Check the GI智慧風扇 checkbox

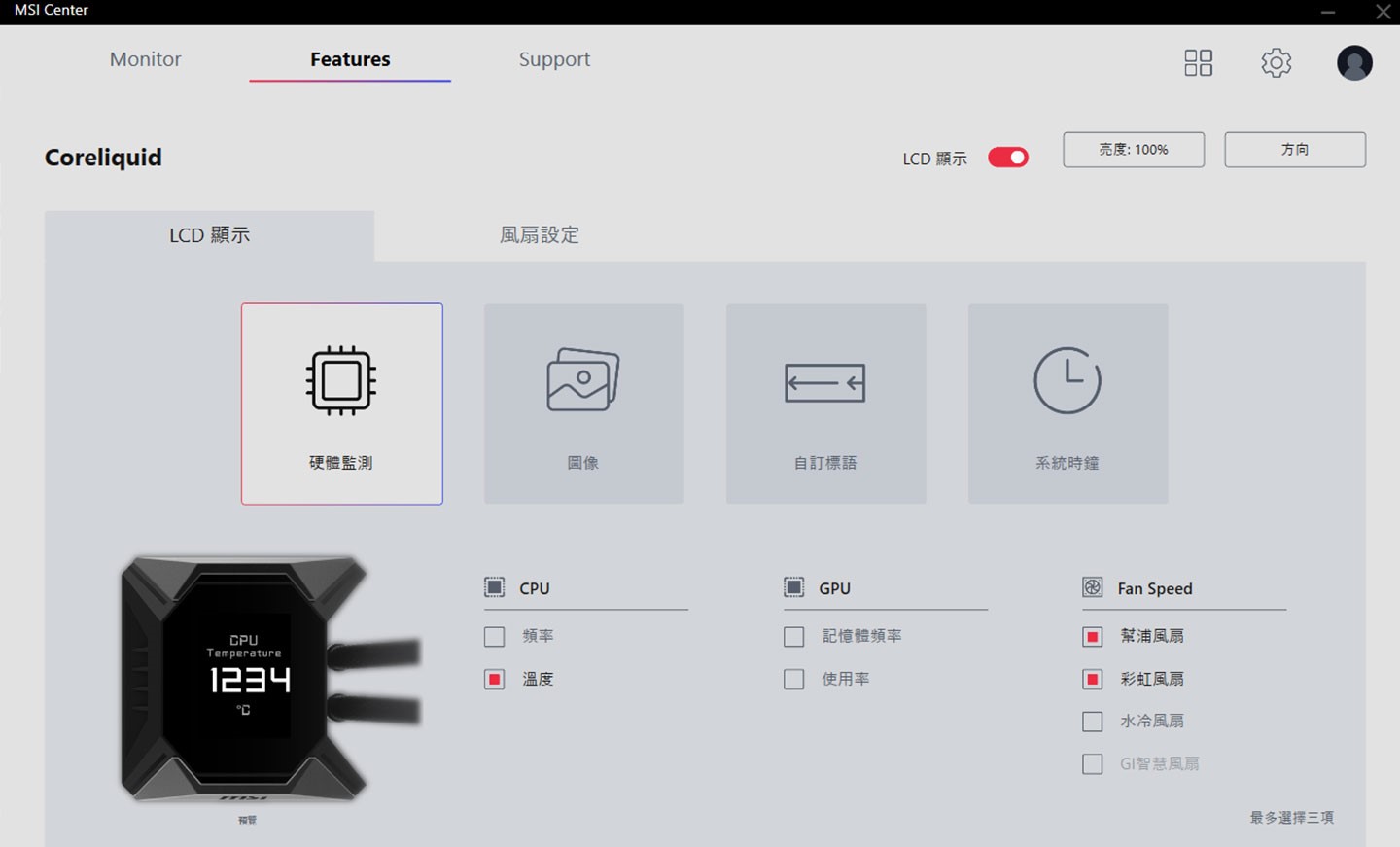coord(1093,764)
